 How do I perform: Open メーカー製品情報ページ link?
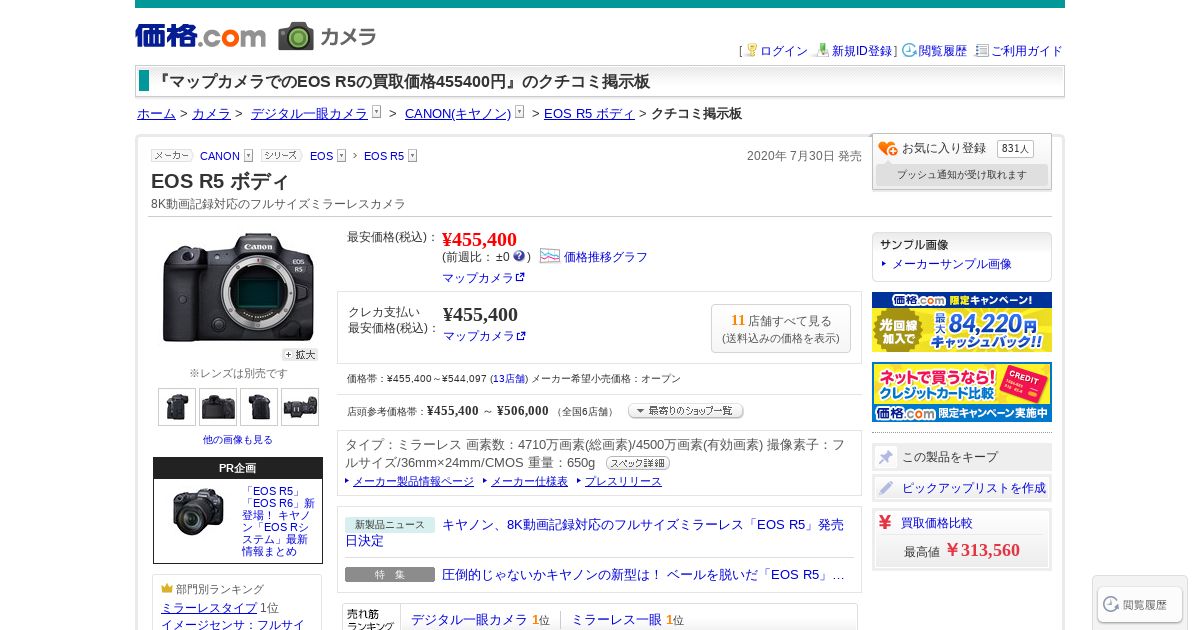click(413, 482)
